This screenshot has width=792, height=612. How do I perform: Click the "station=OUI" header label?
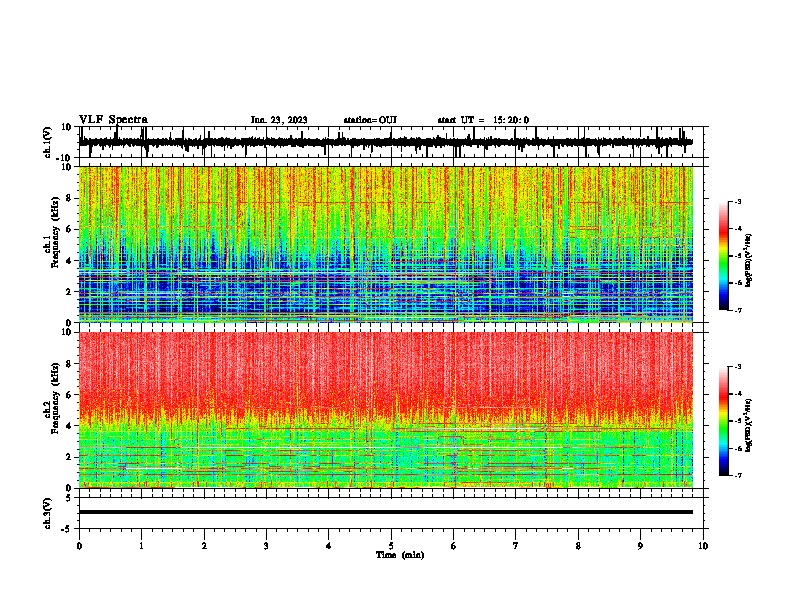pyautogui.click(x=370, y=120)
